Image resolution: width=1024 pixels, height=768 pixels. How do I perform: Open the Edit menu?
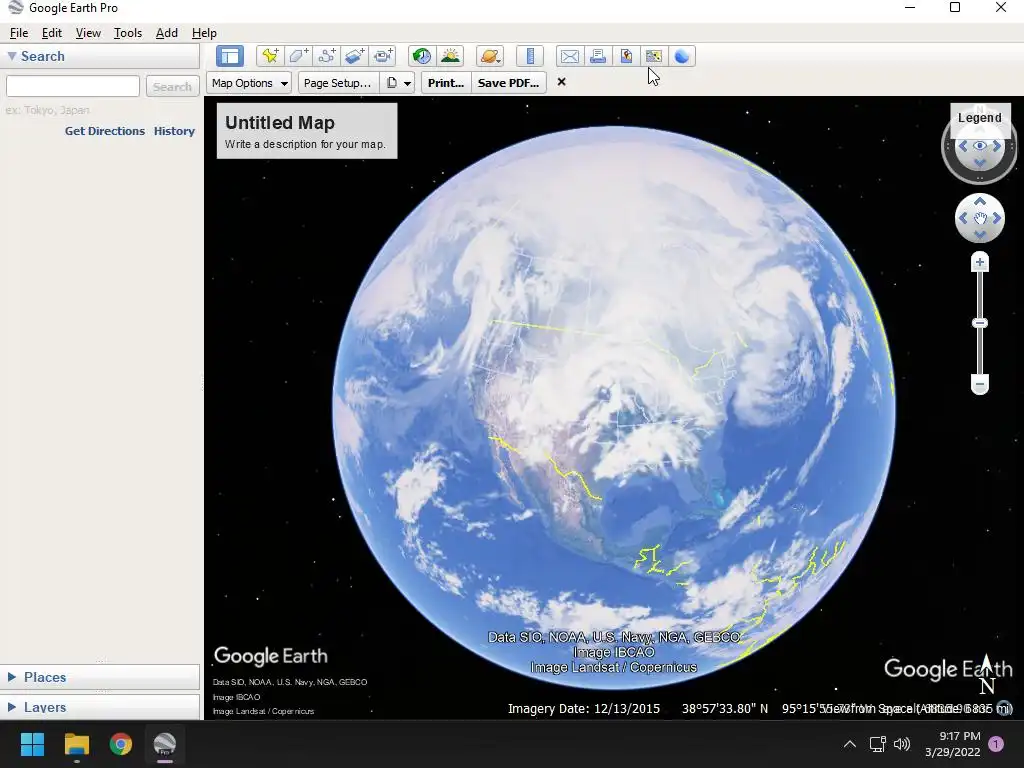52,33
